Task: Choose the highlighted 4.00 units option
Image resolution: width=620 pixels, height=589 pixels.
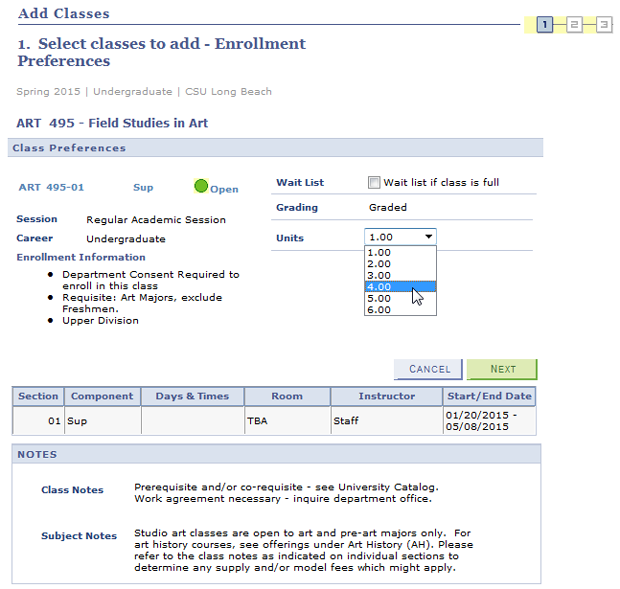Action: 400,287
